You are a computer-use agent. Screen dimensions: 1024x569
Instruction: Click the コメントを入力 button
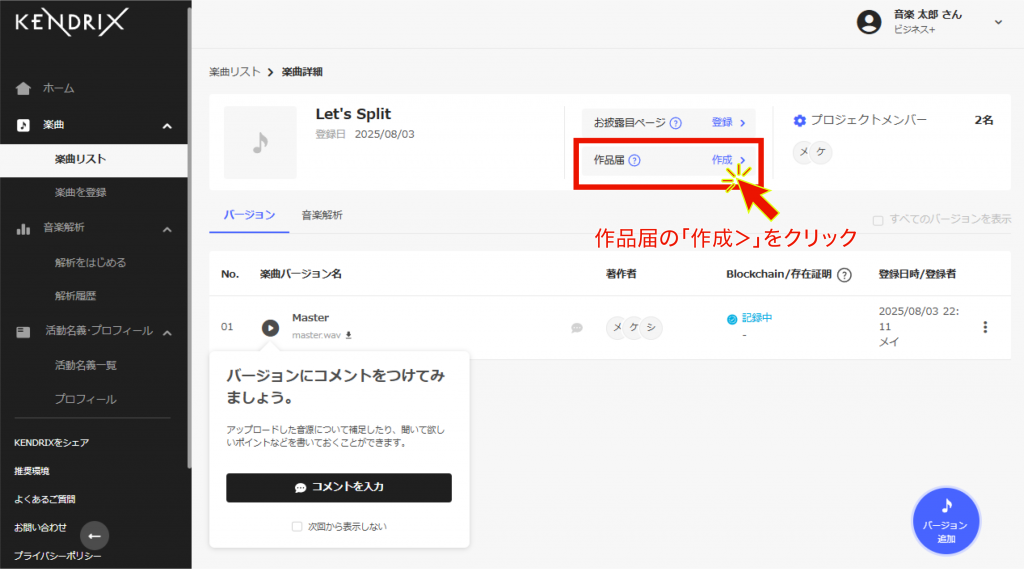[339, 487]
